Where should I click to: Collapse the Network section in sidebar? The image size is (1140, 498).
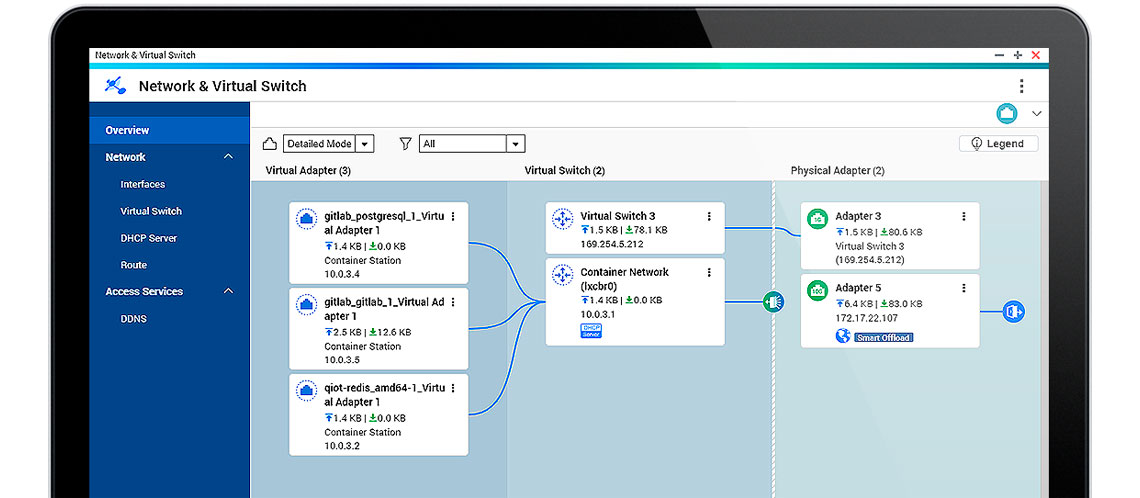228,157
